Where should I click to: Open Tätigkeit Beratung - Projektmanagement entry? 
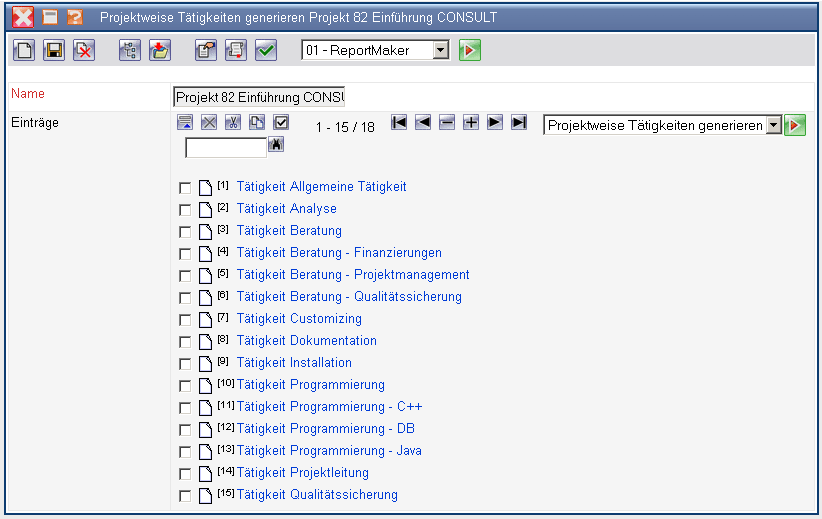(x=353, y=275)
